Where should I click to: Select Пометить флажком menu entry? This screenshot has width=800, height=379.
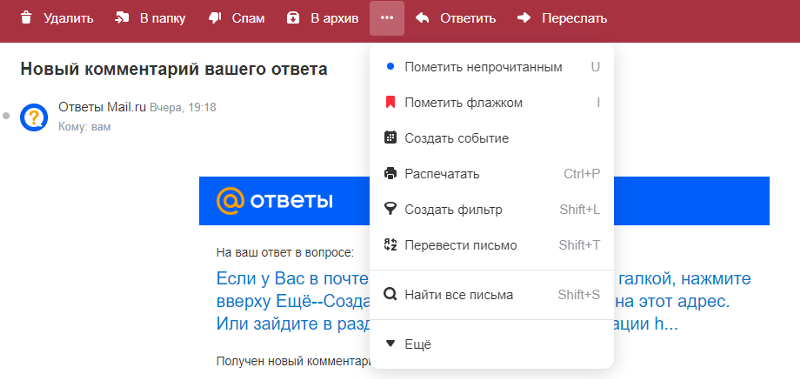491,103
